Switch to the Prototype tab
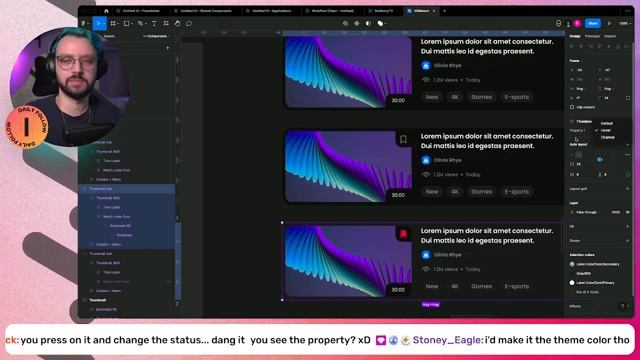The width and height of the screenshot is (640, 360). (x=592, y=36)
